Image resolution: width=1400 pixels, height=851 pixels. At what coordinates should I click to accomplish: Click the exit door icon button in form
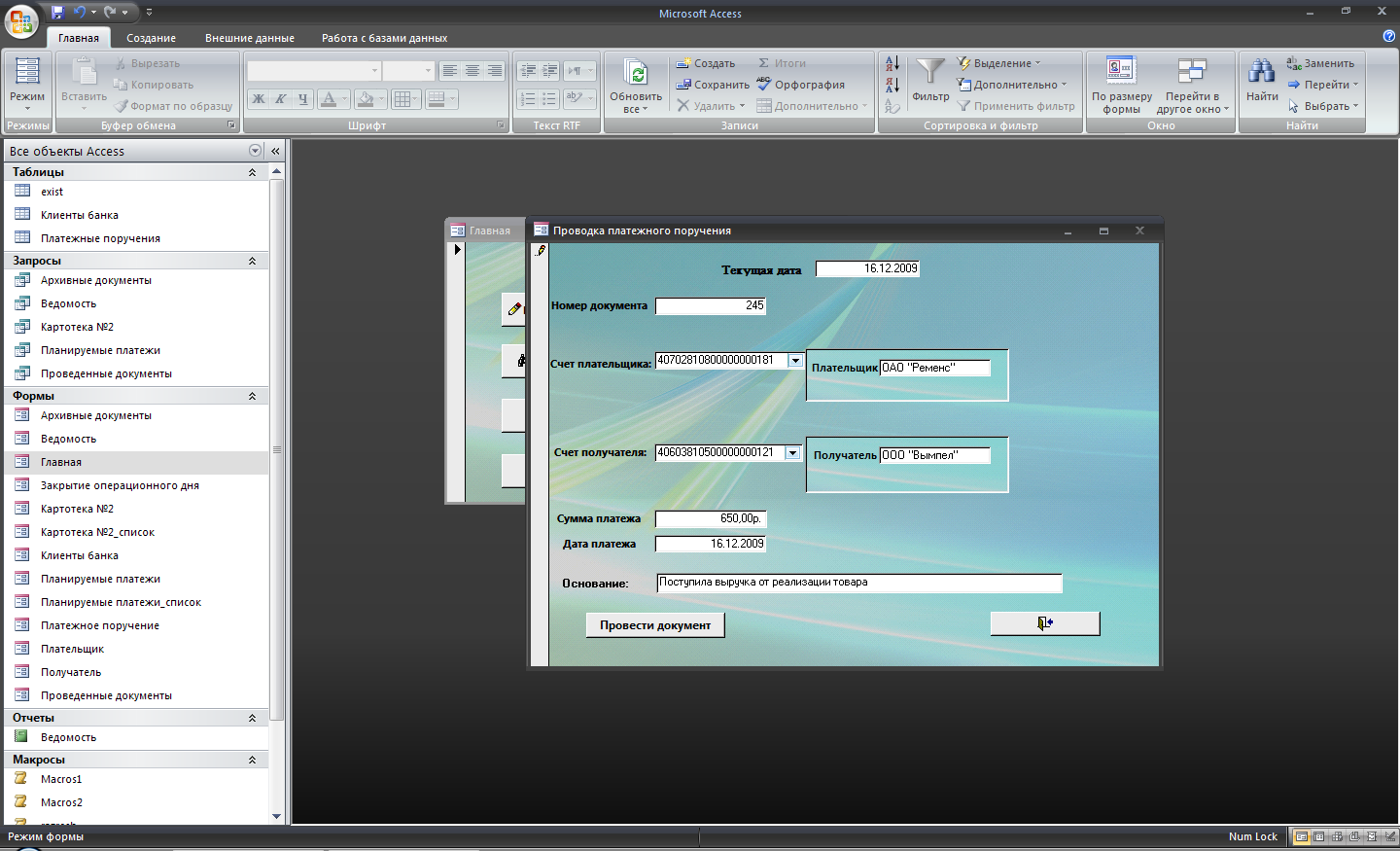click(1045, 623)
